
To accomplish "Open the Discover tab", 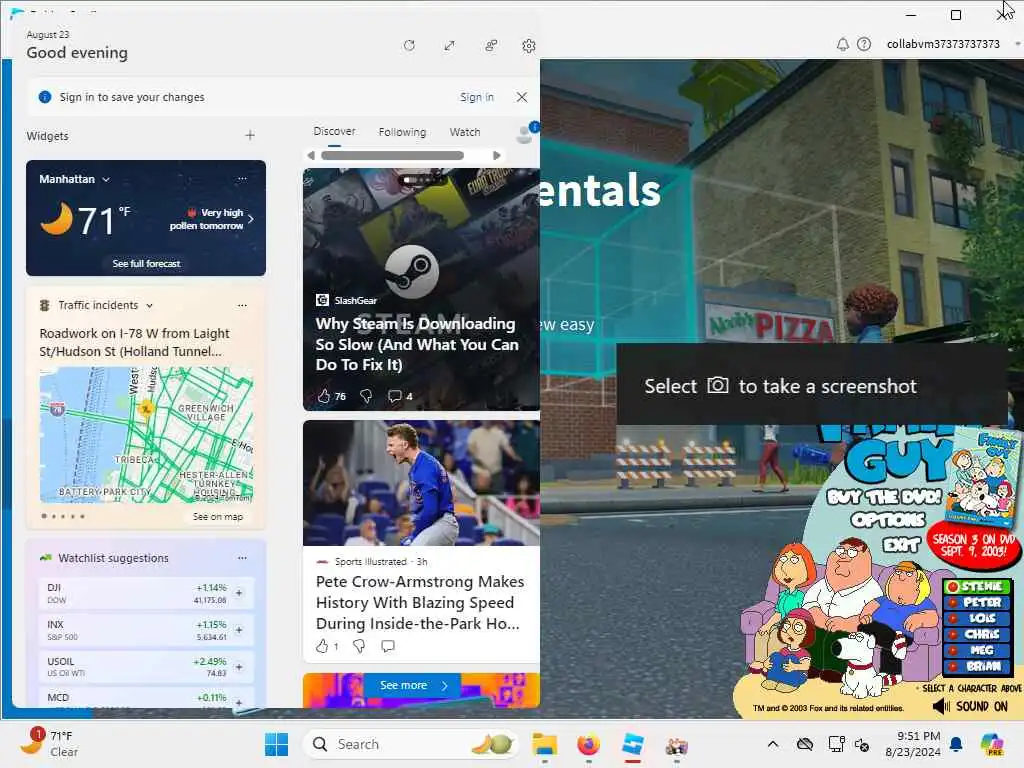I will [x=334, y=131].
